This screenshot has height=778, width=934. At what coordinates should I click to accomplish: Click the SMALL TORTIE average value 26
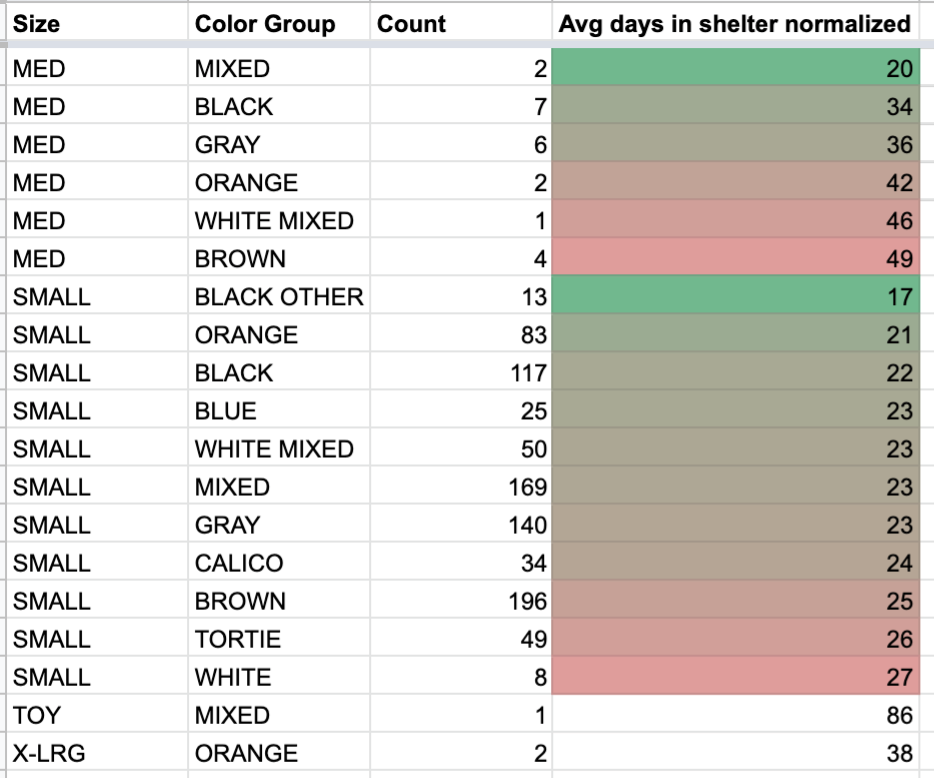[x=736, y=639]
